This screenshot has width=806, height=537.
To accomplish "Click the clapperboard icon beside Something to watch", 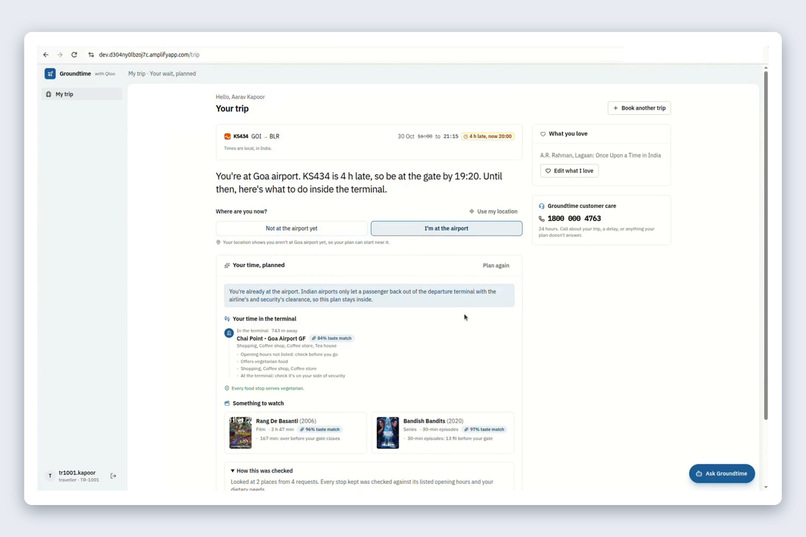I will click(227, 403).
